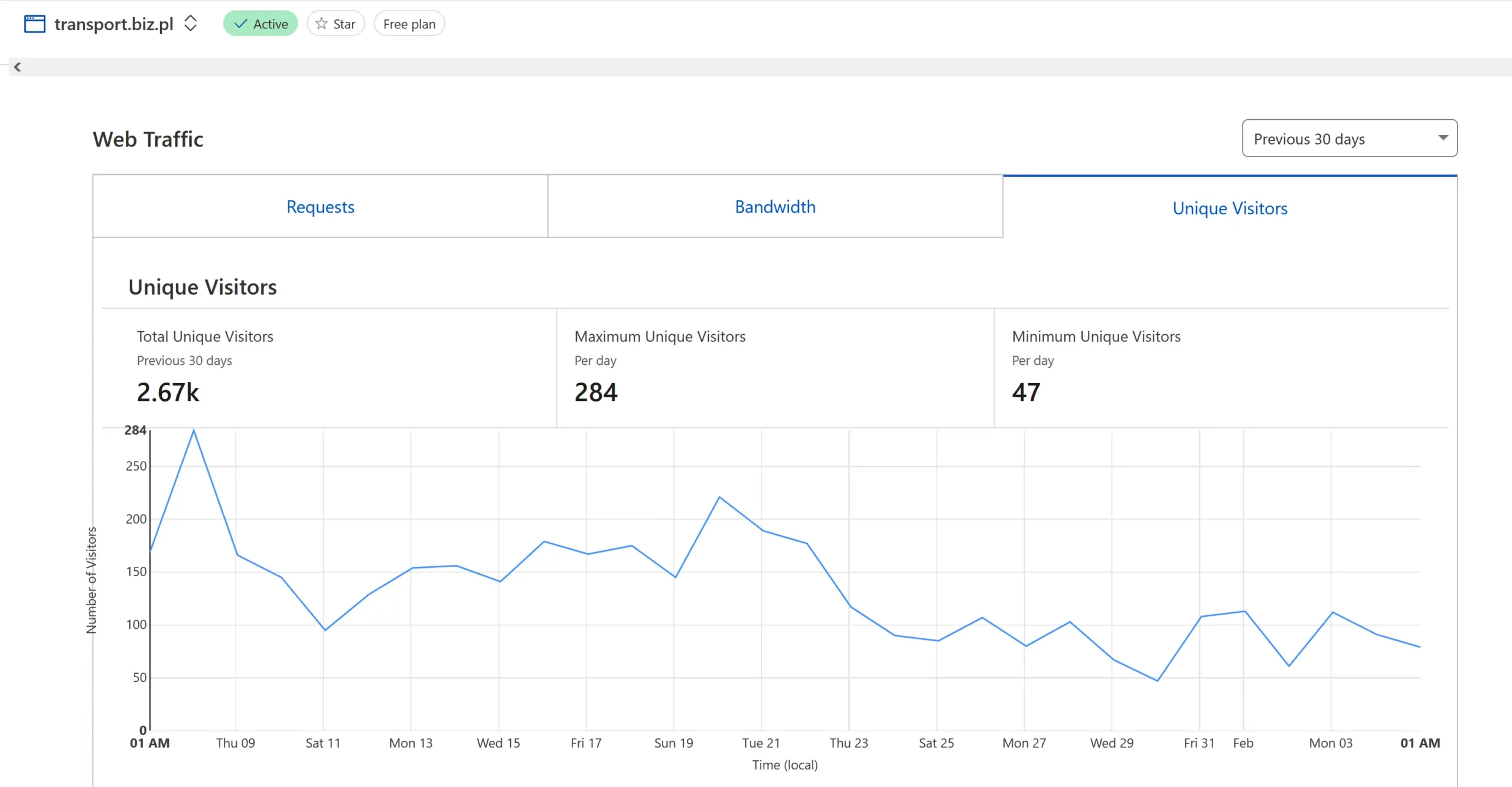
Task: Click the dropdown triangle arrow in time selector
Action: pos(1443,138)
